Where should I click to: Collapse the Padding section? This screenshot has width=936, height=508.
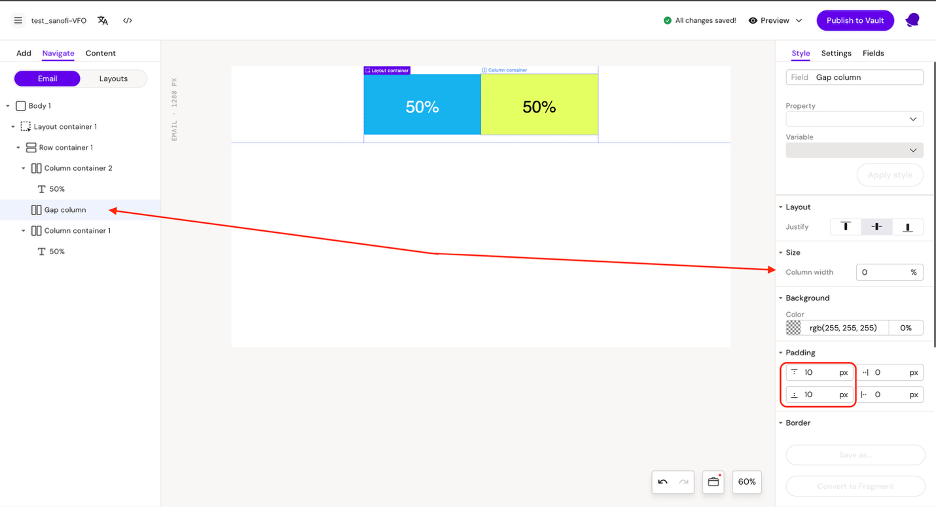tap(781, 353)
